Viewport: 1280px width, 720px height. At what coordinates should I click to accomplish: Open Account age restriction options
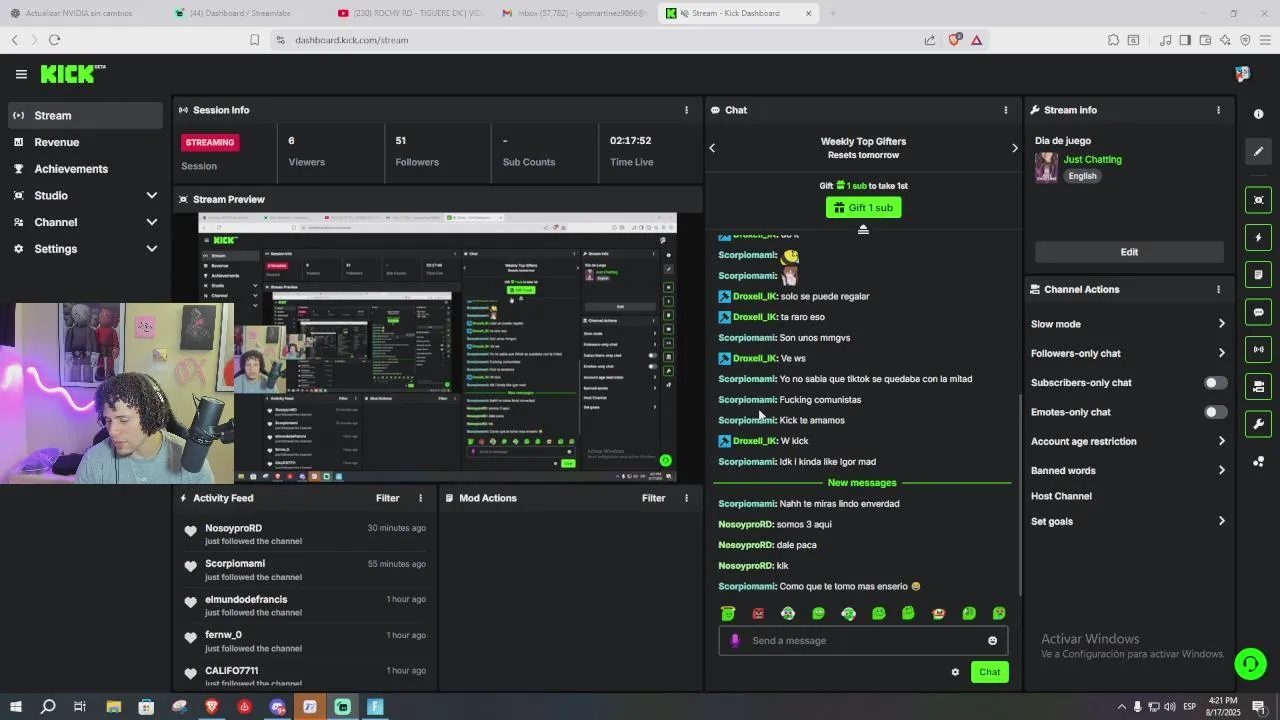point(1128,441)
